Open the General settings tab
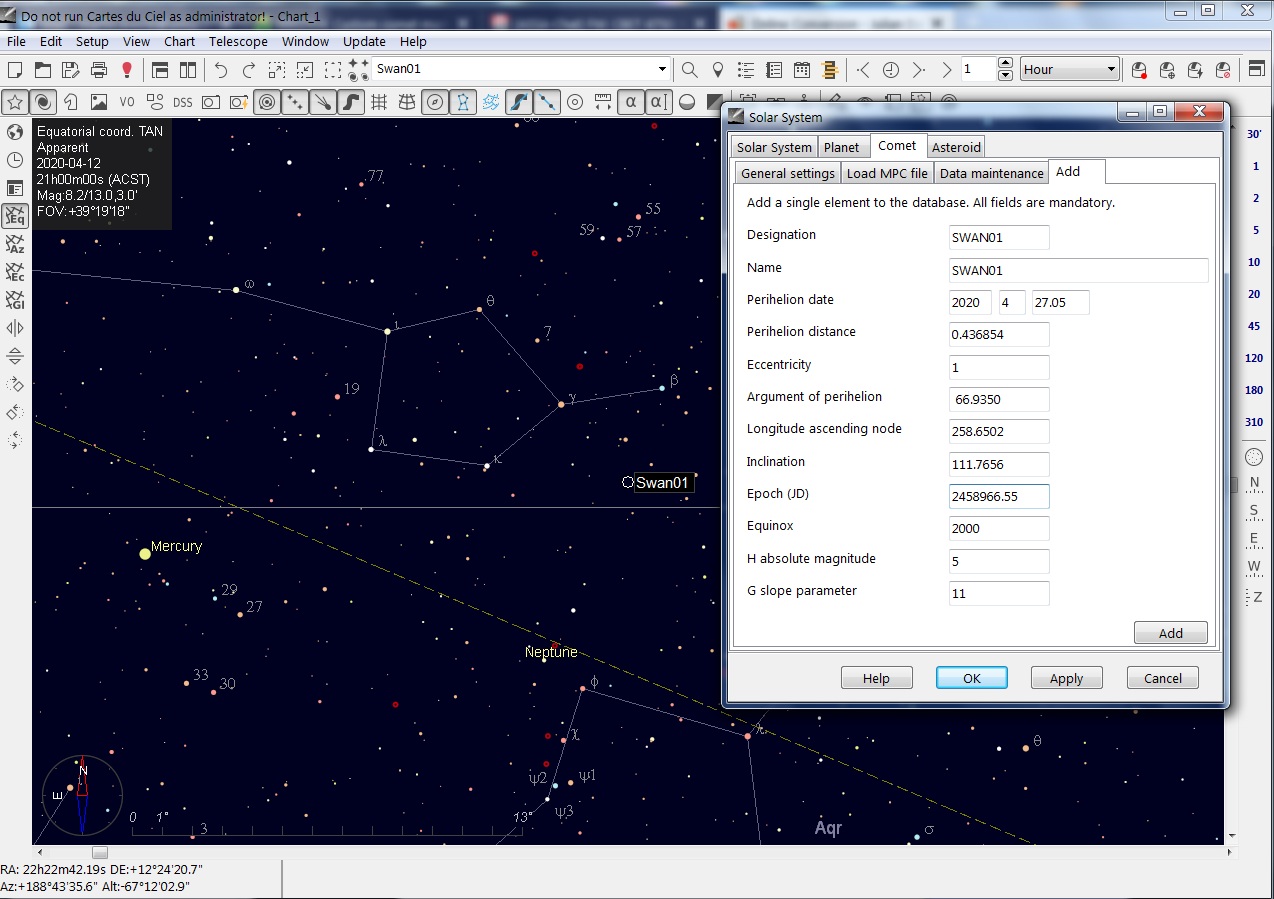 (787, 173)
